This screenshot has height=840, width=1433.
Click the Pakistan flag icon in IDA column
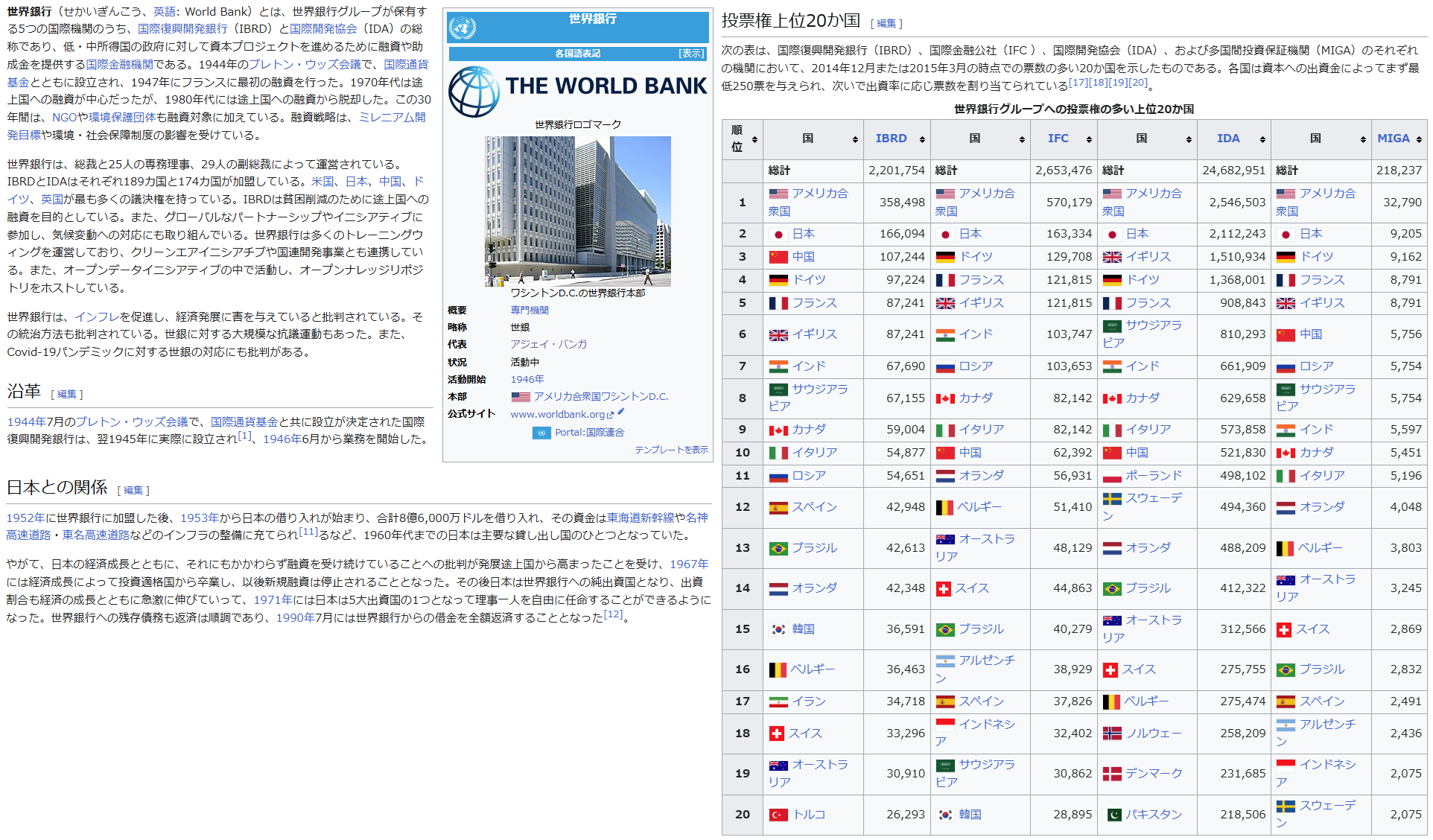pyautogui.click(x=1112, y=815)
